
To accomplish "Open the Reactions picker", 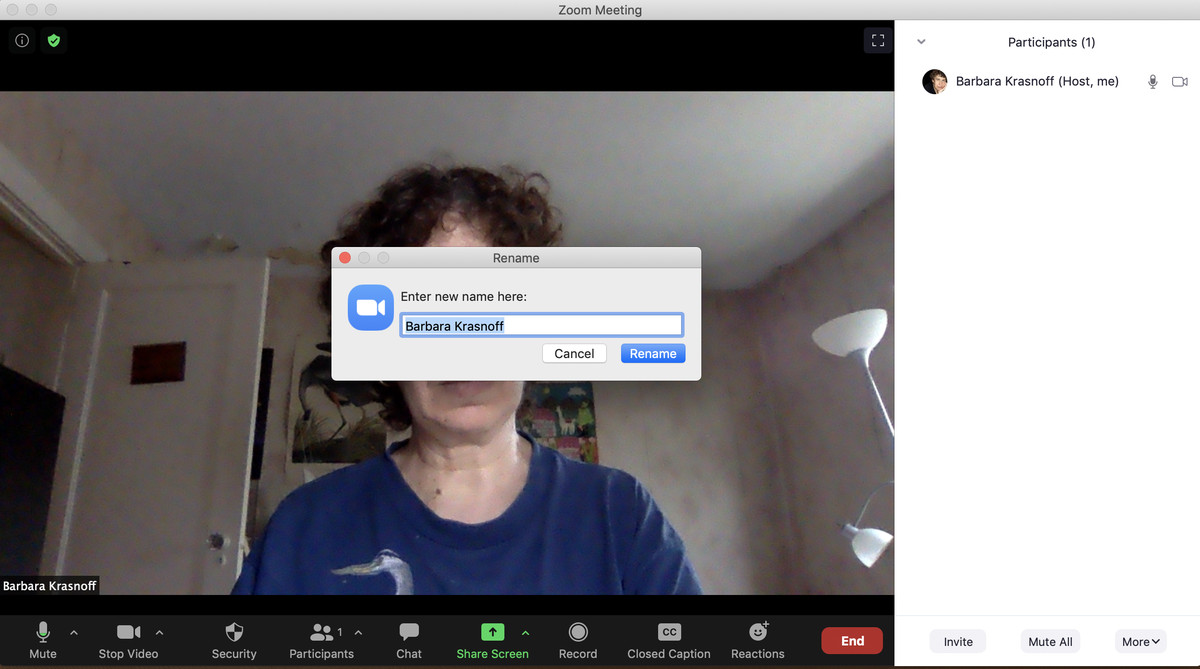I will click(757, 640).
